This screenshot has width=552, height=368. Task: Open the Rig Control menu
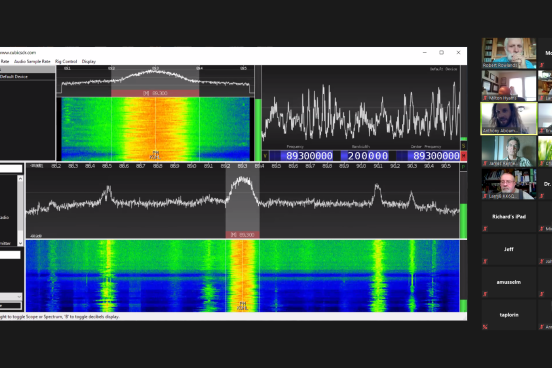[x=66, y=61]
